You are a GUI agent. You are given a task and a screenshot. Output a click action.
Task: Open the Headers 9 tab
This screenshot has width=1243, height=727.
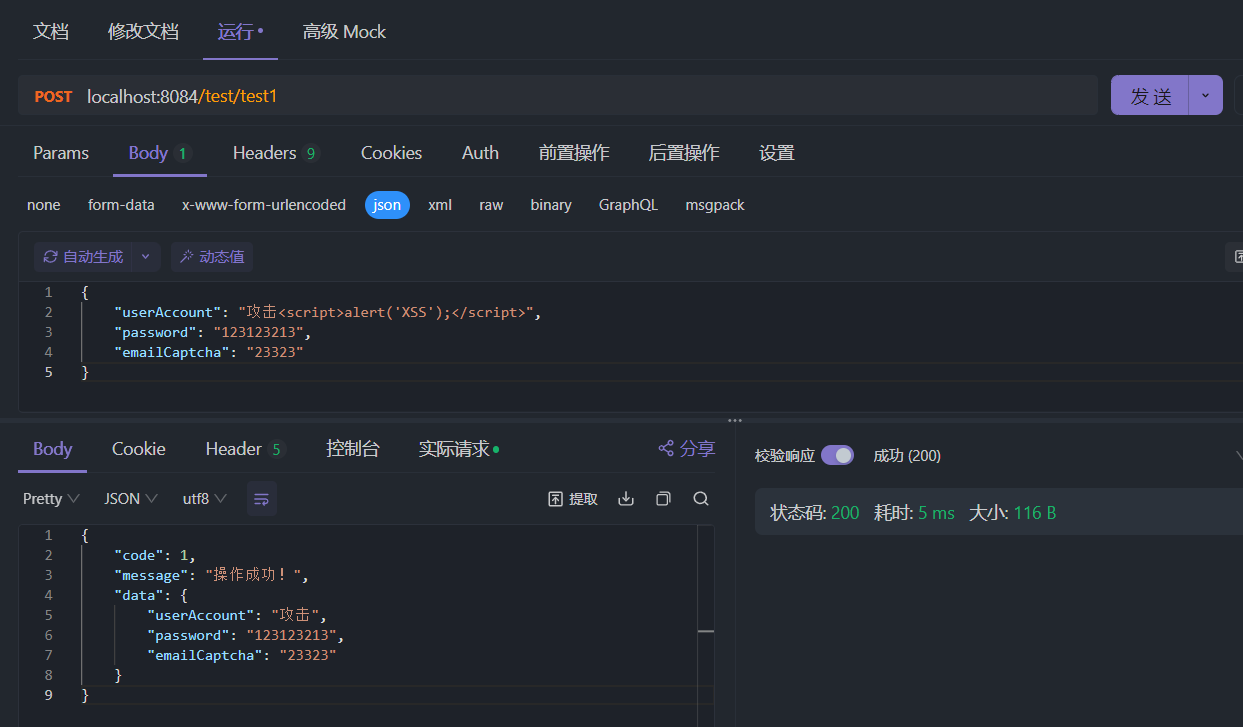pos(276,153)
